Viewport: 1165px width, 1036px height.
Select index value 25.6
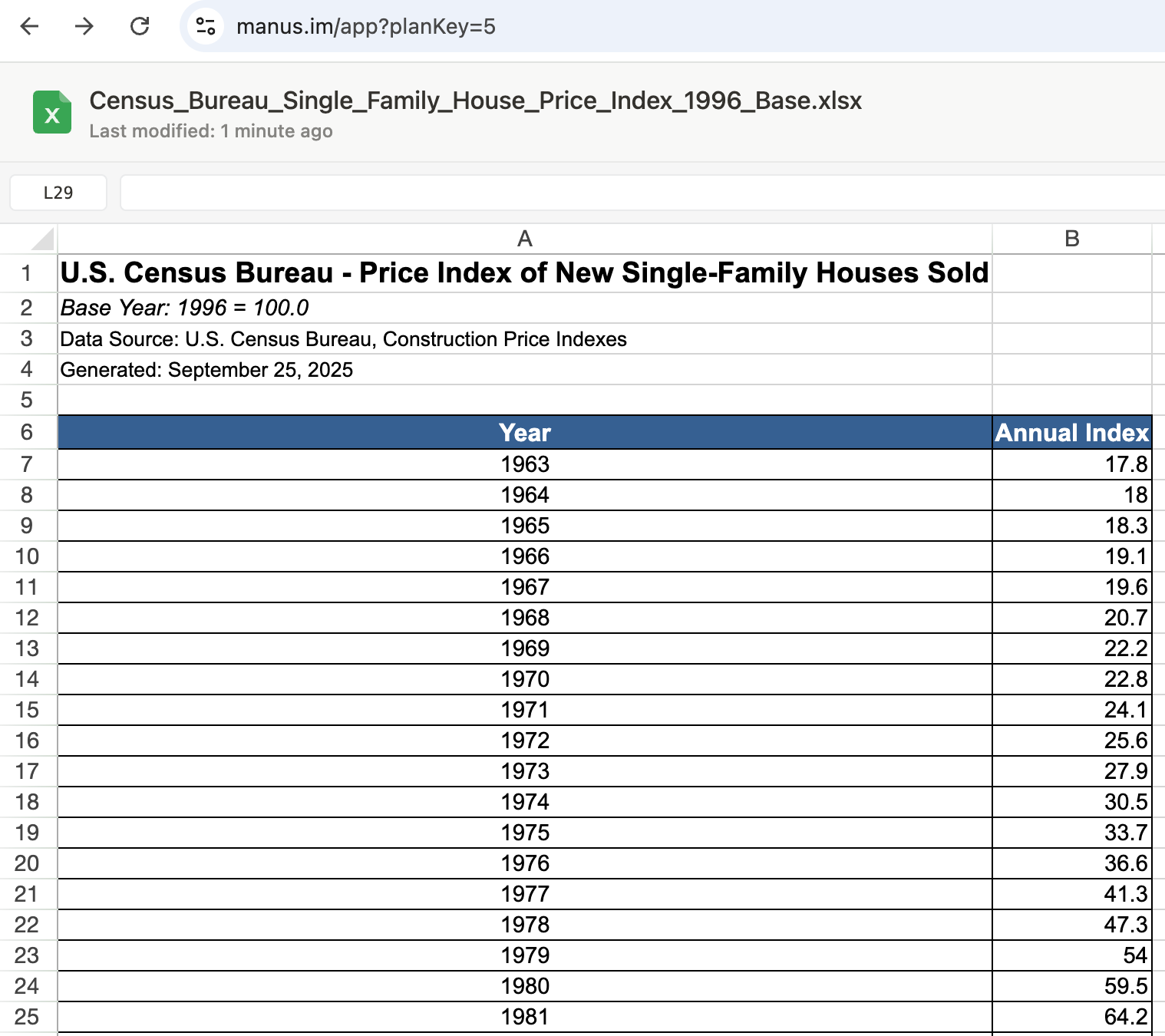click(x=1072, y=741)
